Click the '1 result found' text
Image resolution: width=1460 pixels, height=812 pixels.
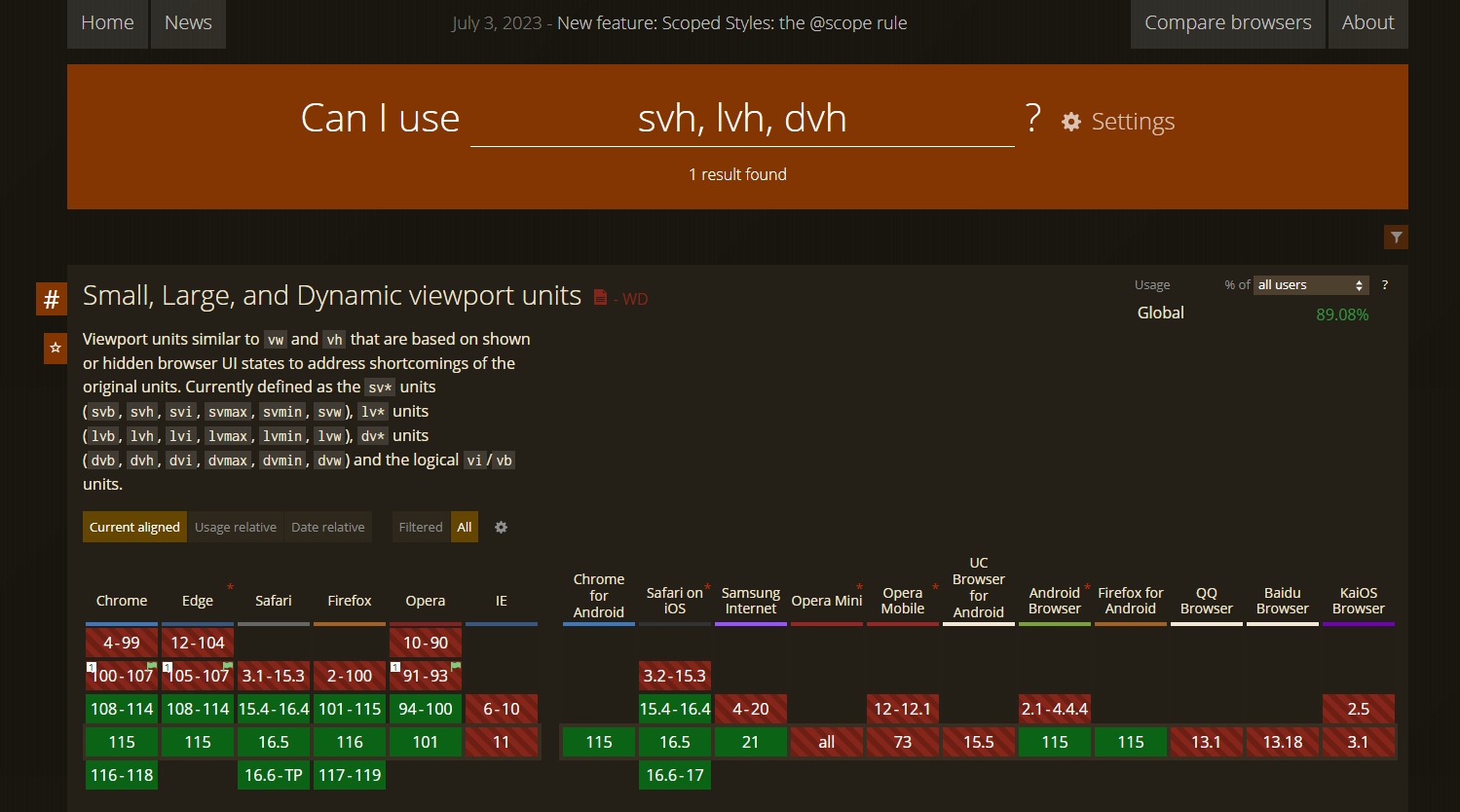[x=737, y=174]
